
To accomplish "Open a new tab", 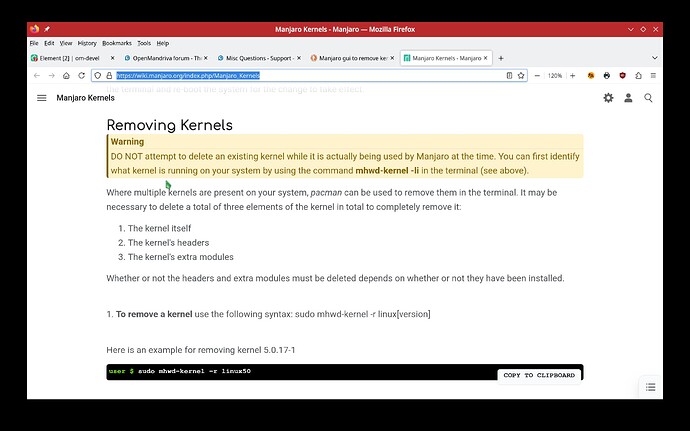I will tap(501, 58).
